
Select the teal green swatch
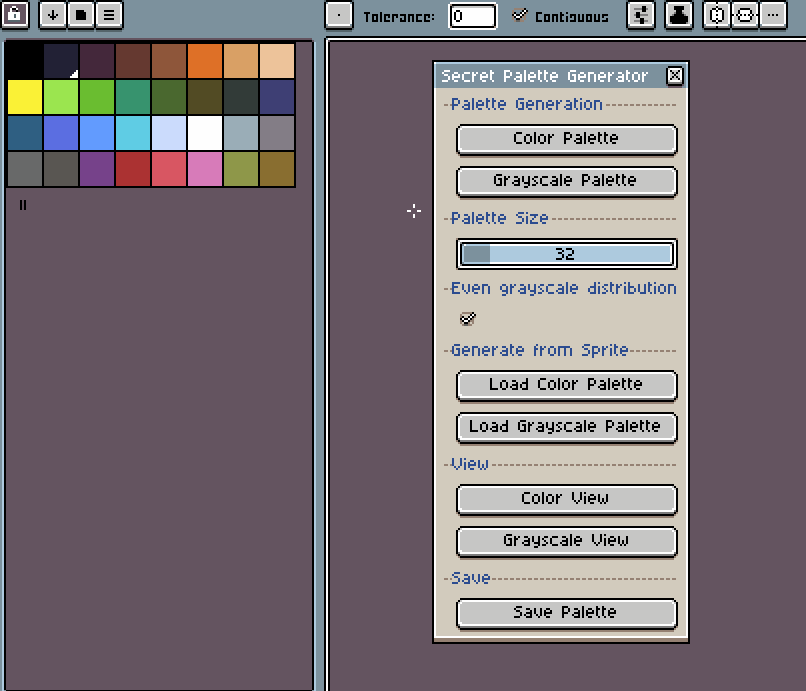click(133, 97)
